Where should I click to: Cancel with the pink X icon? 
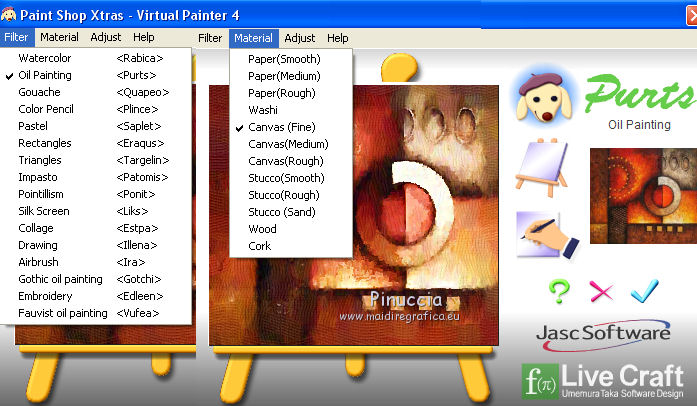[x=601, y=292]
